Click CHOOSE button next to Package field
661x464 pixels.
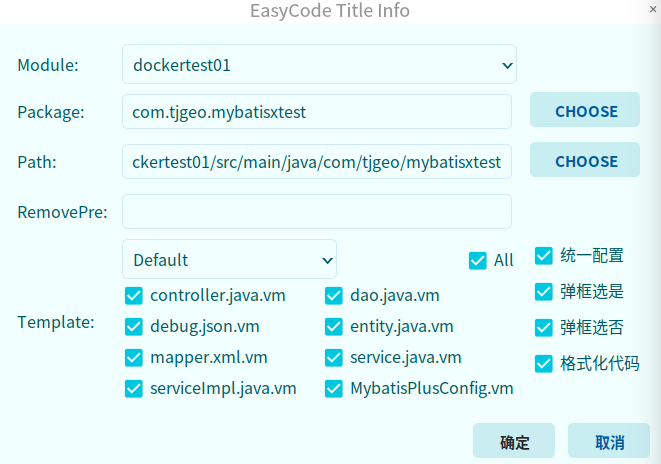tap(585, 111)
